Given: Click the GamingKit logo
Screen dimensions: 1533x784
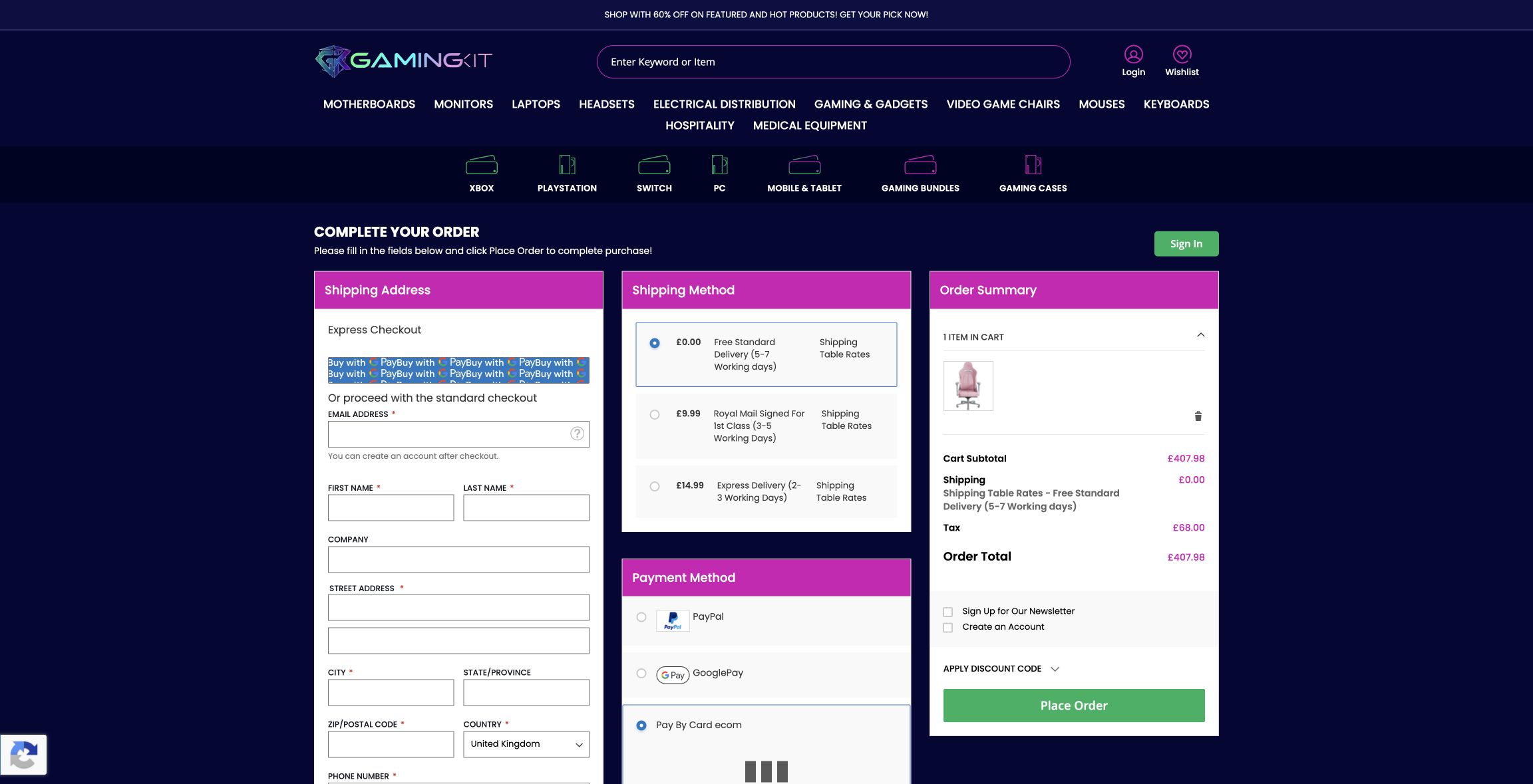Looking at the screenshot, I should 403,61.
